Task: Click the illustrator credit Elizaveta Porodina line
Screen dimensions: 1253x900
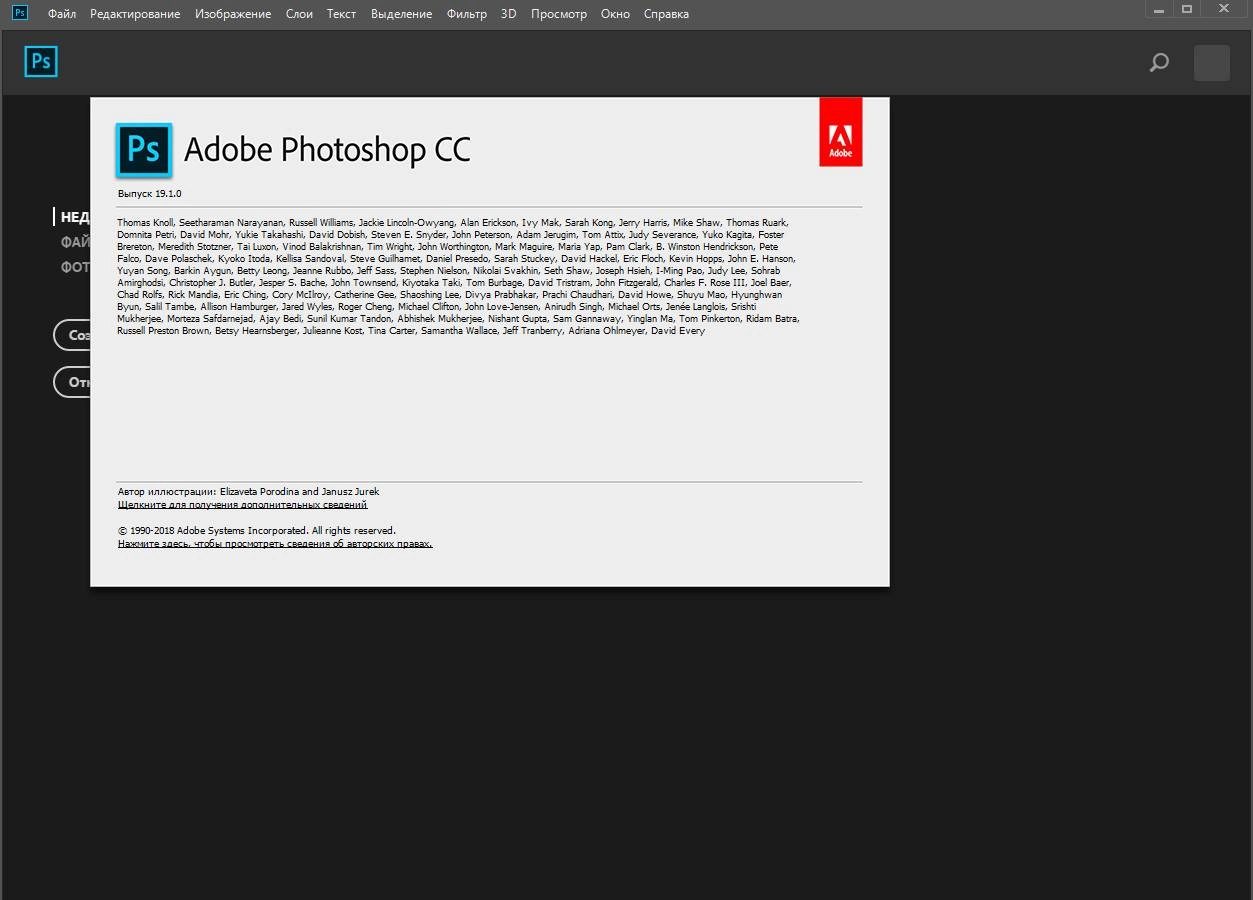Action: 248,492
